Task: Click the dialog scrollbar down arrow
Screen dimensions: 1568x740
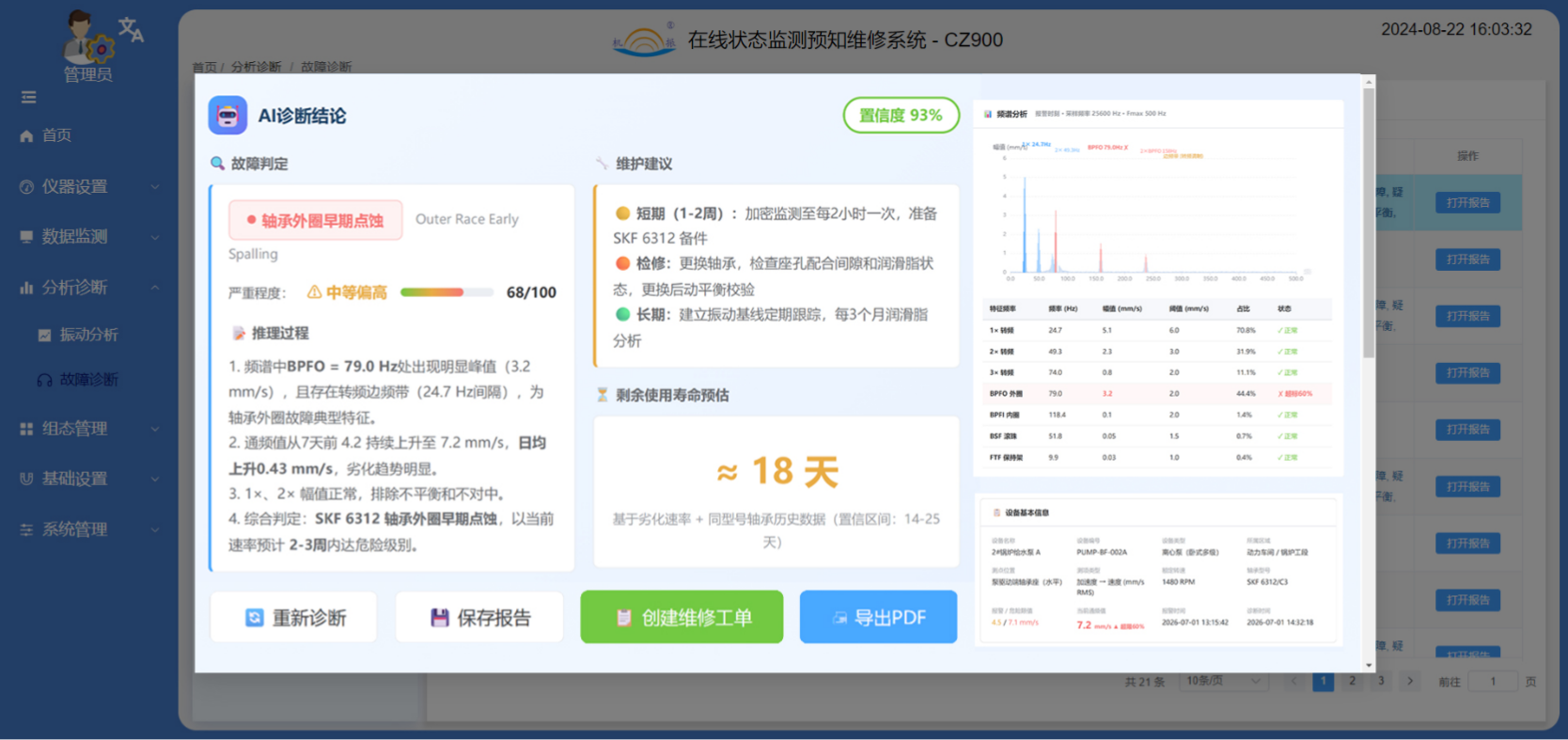Action: (1369, 665)
